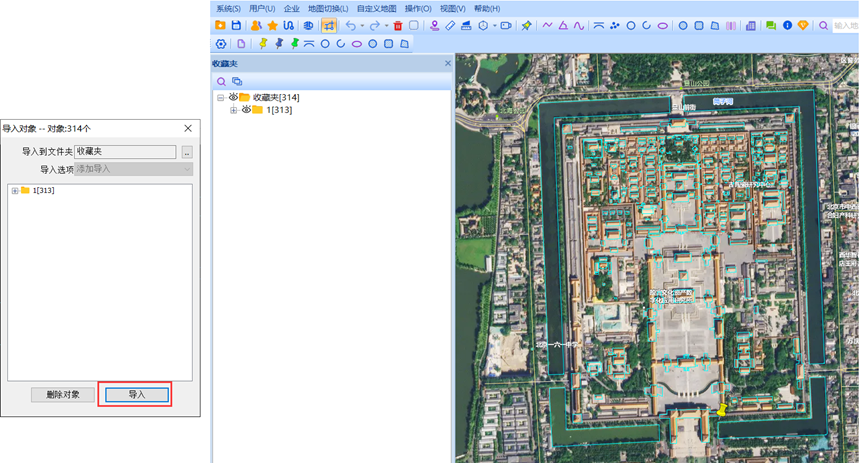Click the purple building icon
Screen dimensions: 861x463
[x=751, y=25]
